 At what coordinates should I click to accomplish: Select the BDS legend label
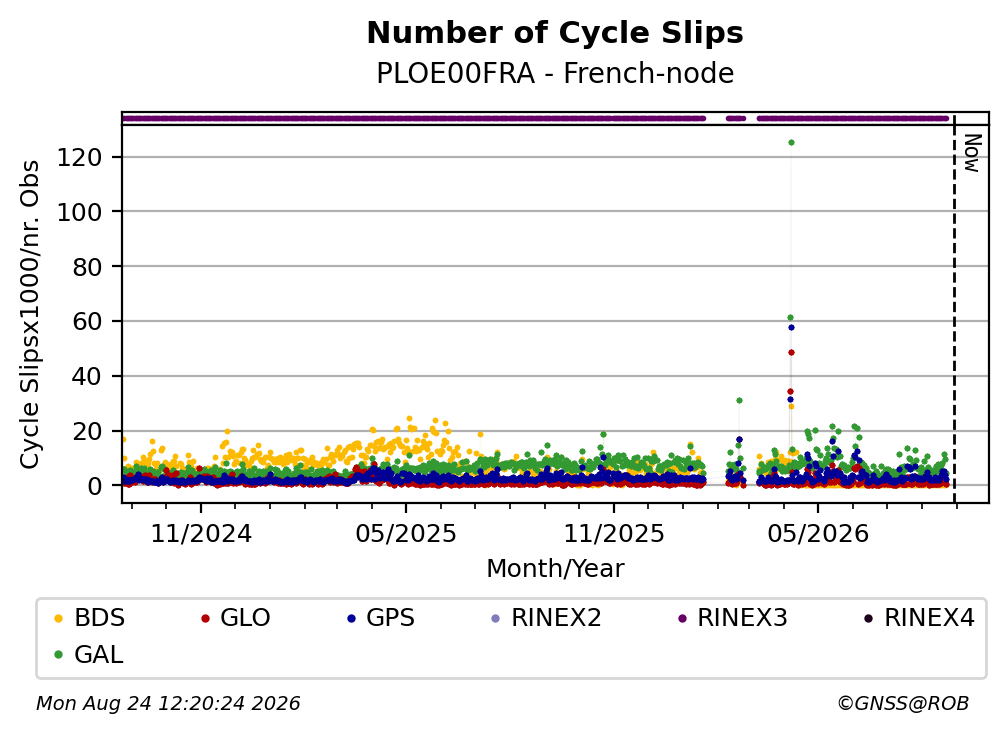100,618
